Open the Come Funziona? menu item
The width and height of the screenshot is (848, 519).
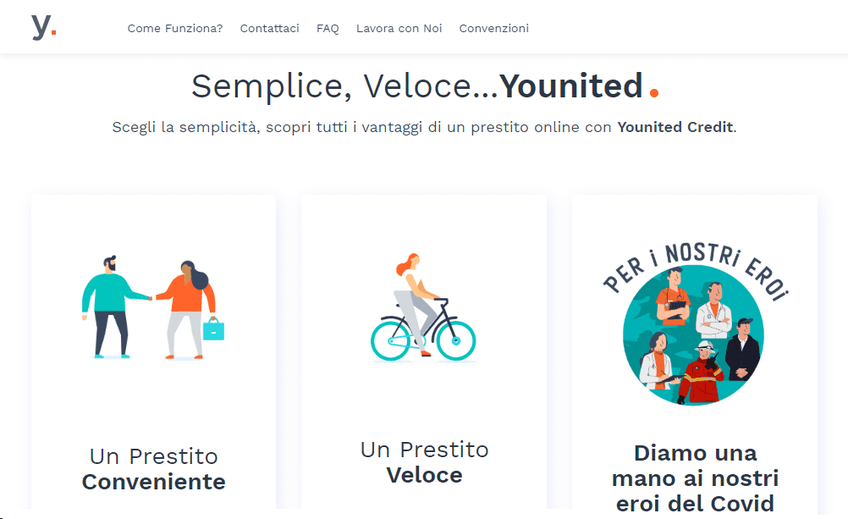175,28
